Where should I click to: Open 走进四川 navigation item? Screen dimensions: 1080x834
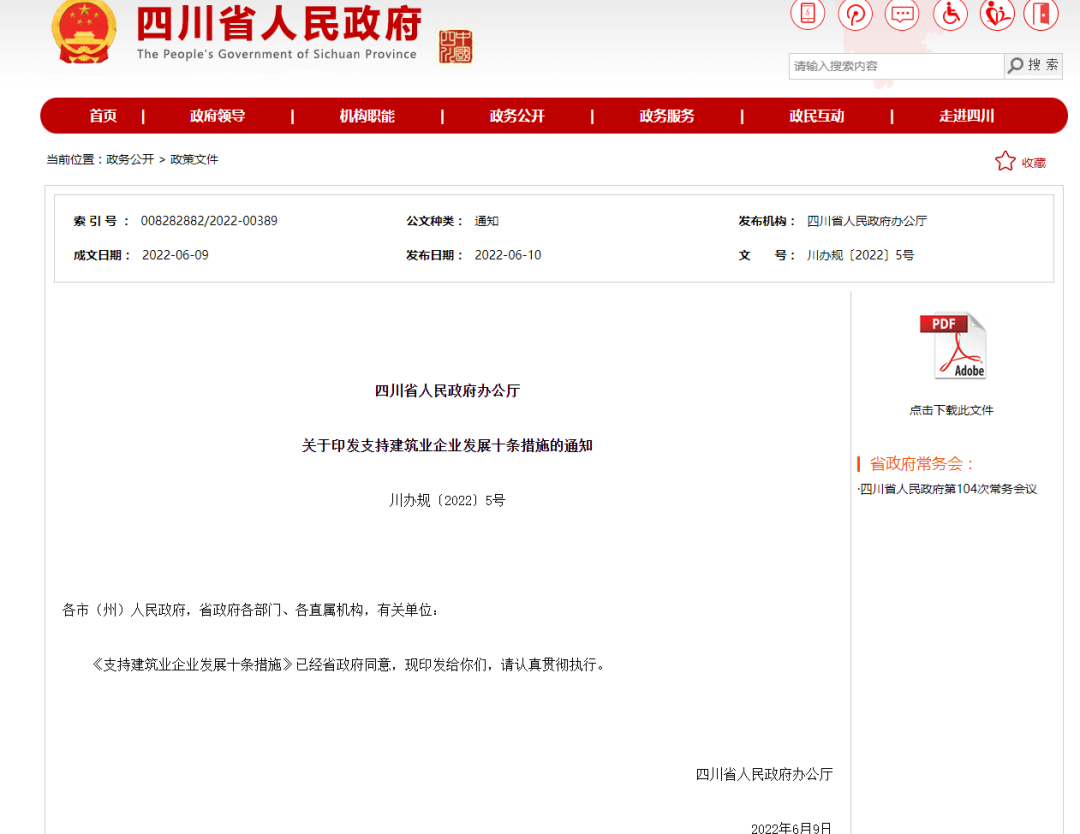pyautogui.click(x=966, y=116)
